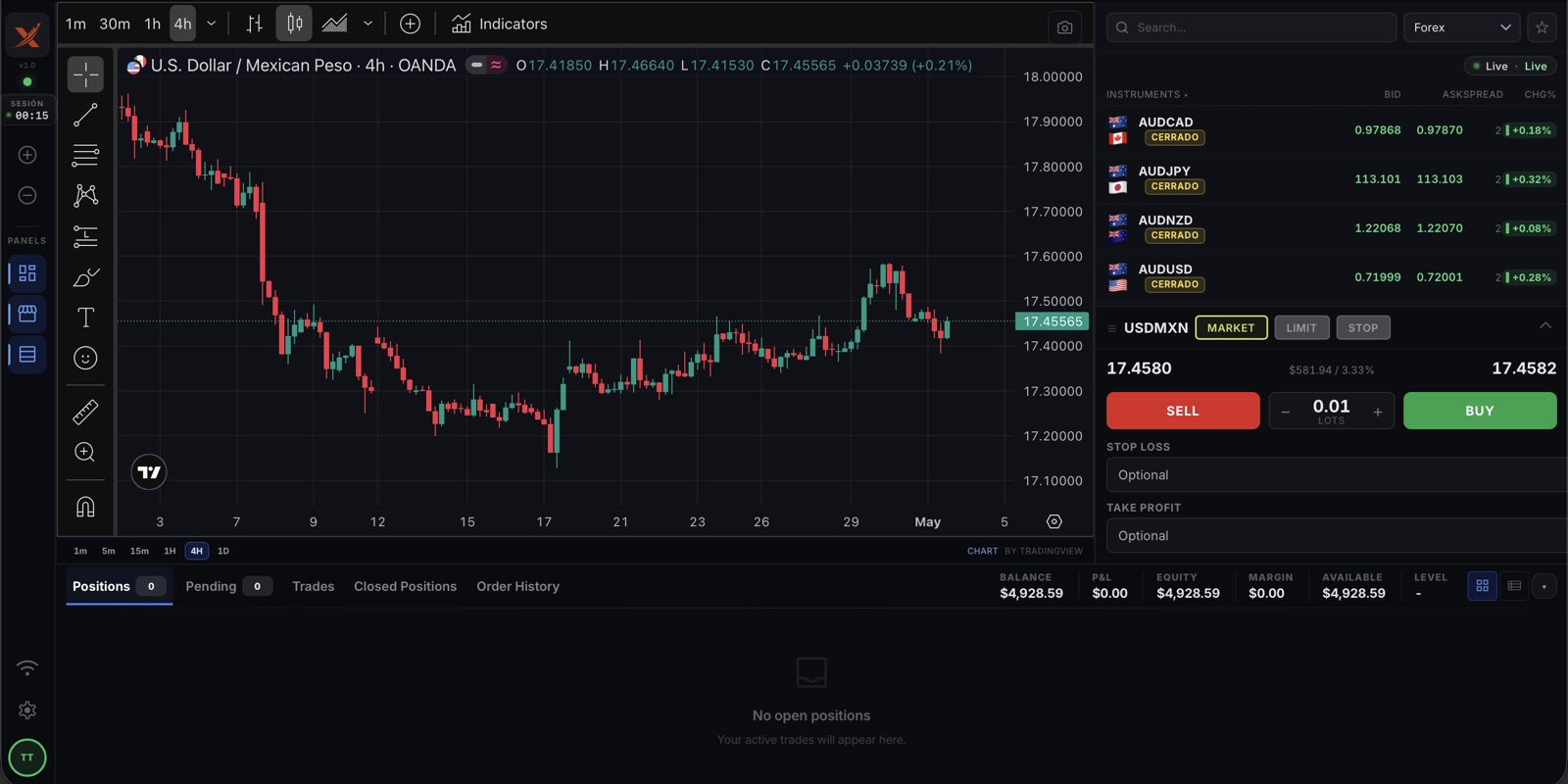
Task: Expand the timeframe interval dropdown arrow
Action: coord(211,24)
